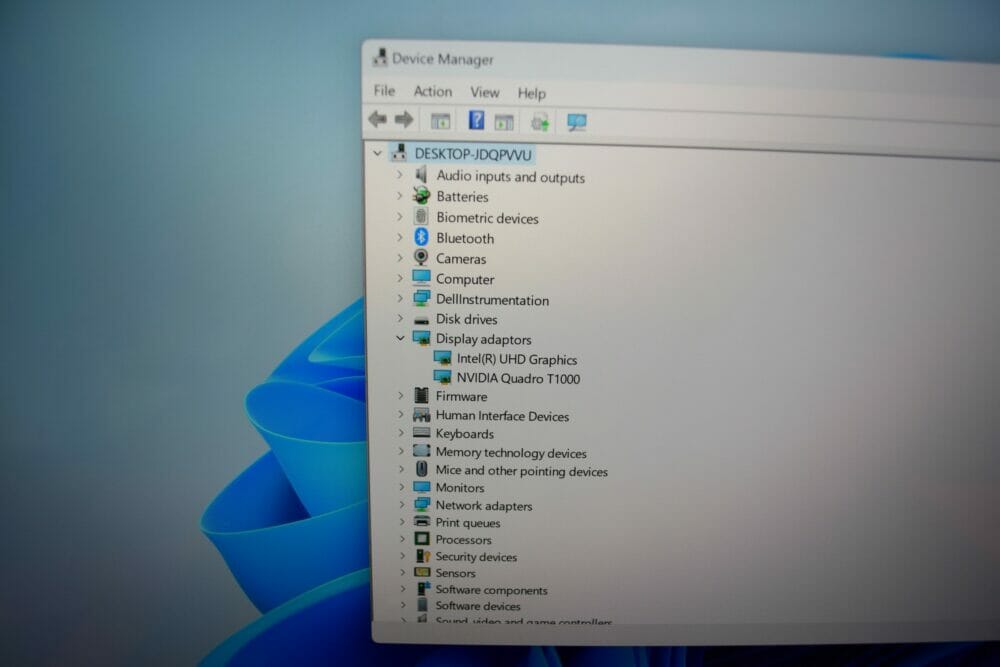
Task: Expand Audio inputs and outputs
Action: pyautogui.click(x=399, y=174)
